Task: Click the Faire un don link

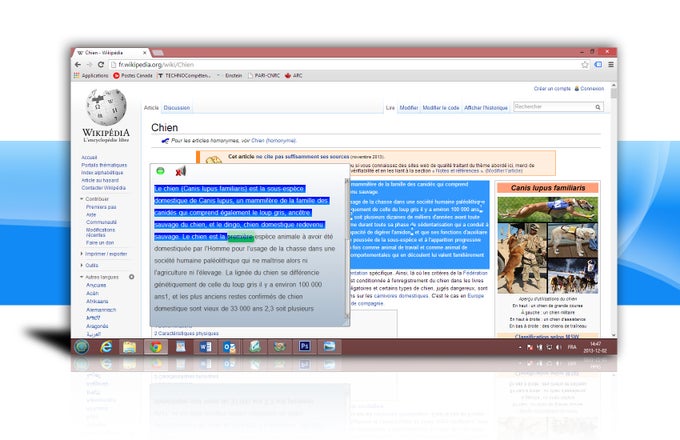Action: [x=100, y=243]
